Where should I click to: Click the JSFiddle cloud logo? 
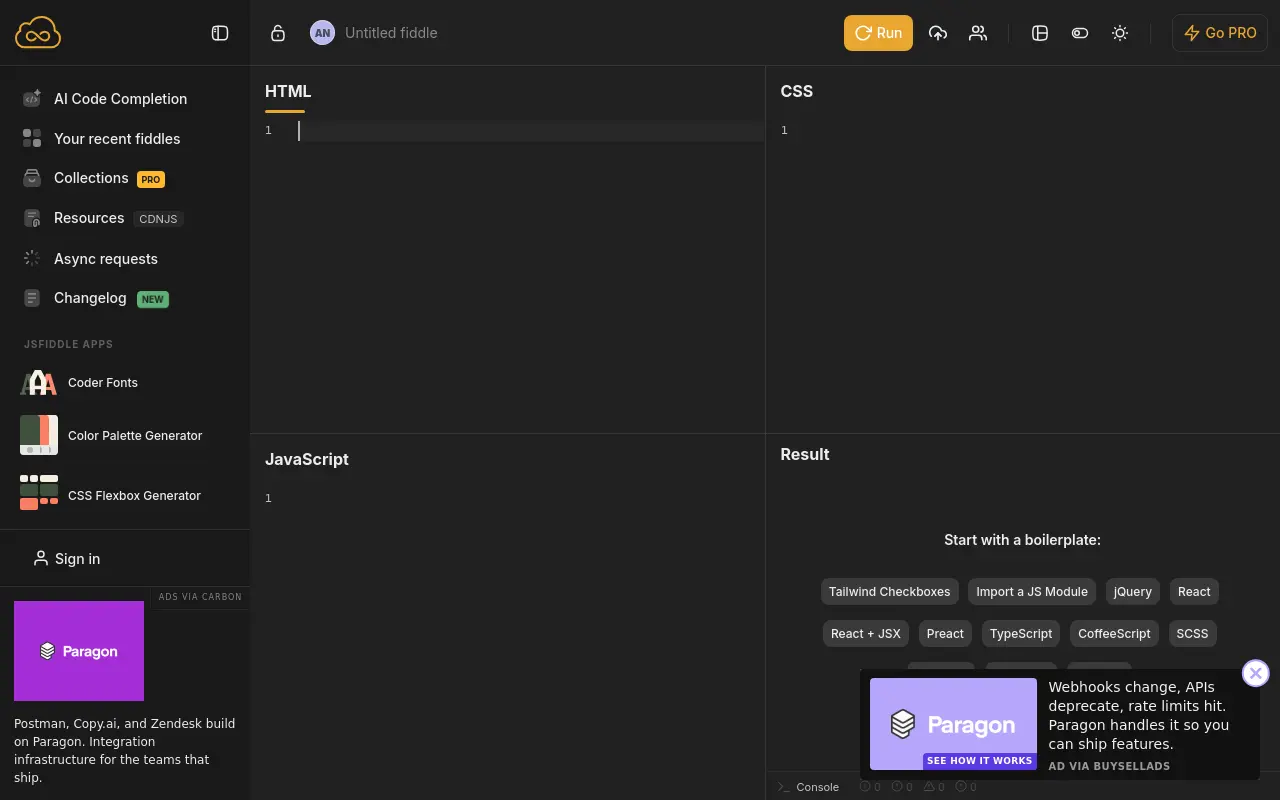click(38, 33)
